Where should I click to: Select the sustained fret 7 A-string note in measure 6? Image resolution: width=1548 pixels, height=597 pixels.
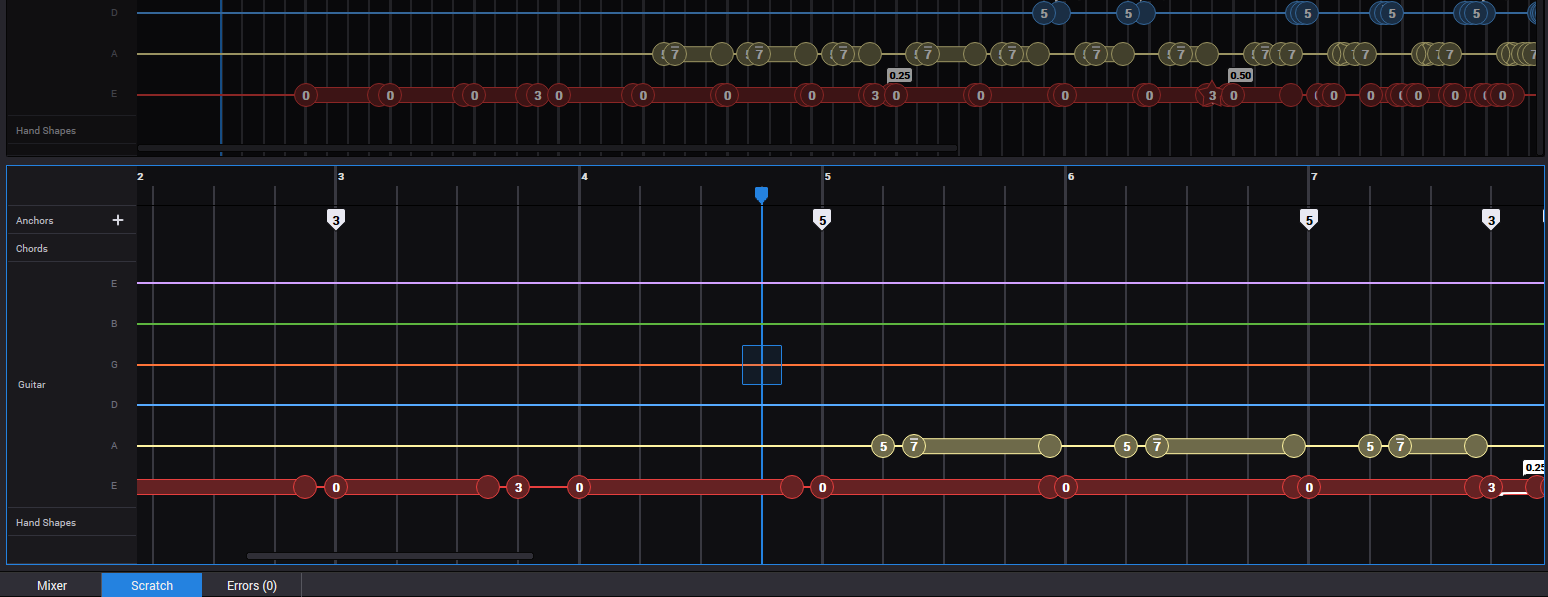[1157, 446]
